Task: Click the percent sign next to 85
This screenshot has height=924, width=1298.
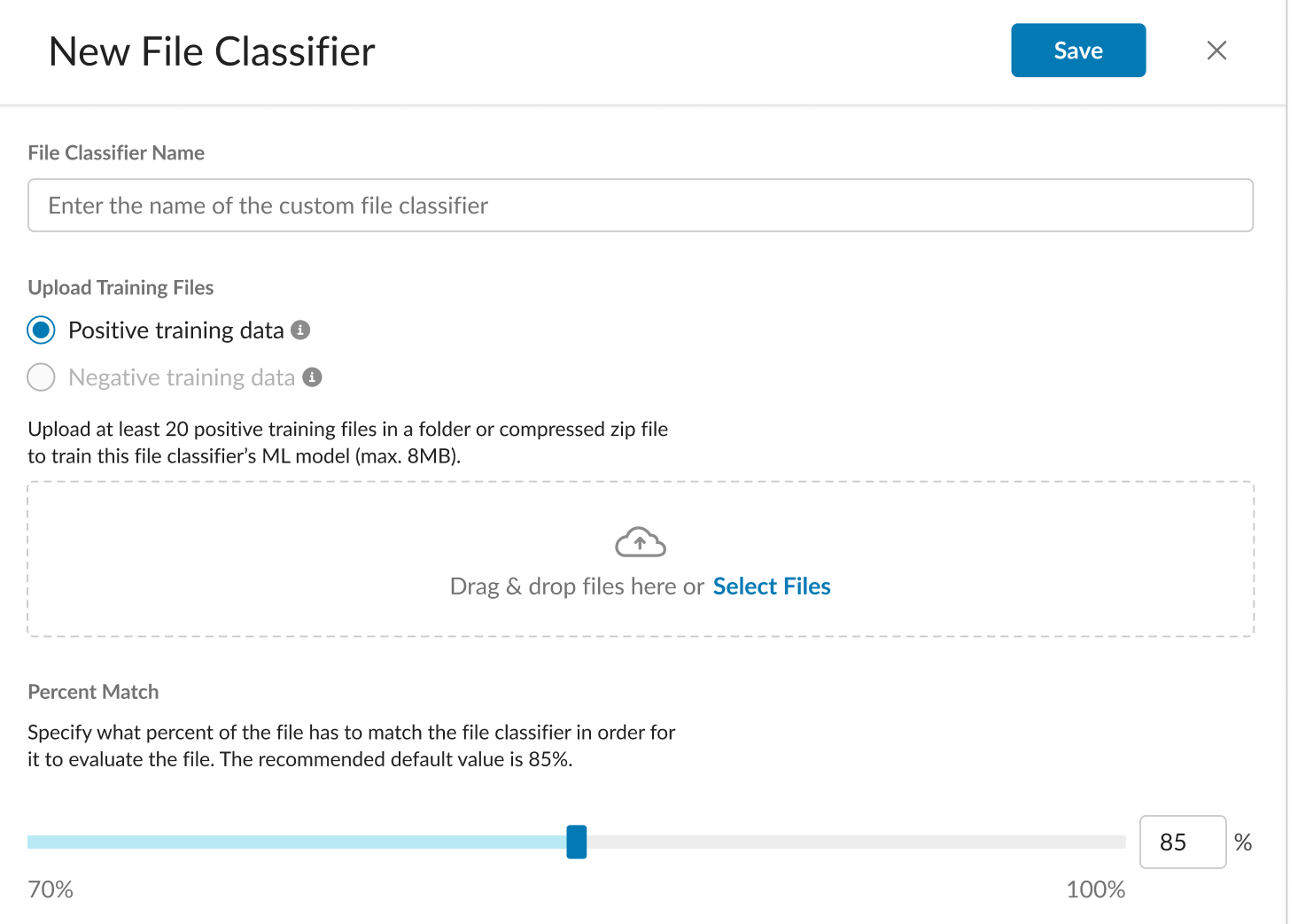Action: [1243, 842]
